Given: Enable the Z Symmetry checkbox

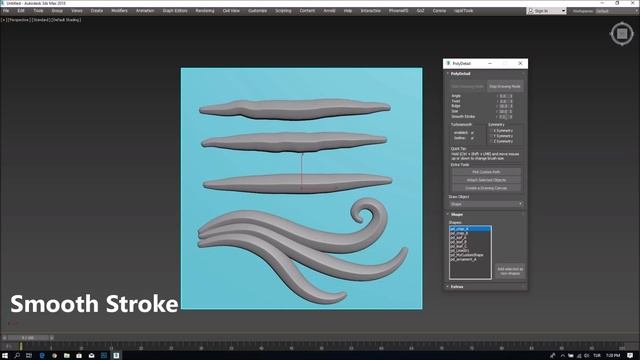Looking at the screenshot, I should pyautogui.click(x=491, y=141).
